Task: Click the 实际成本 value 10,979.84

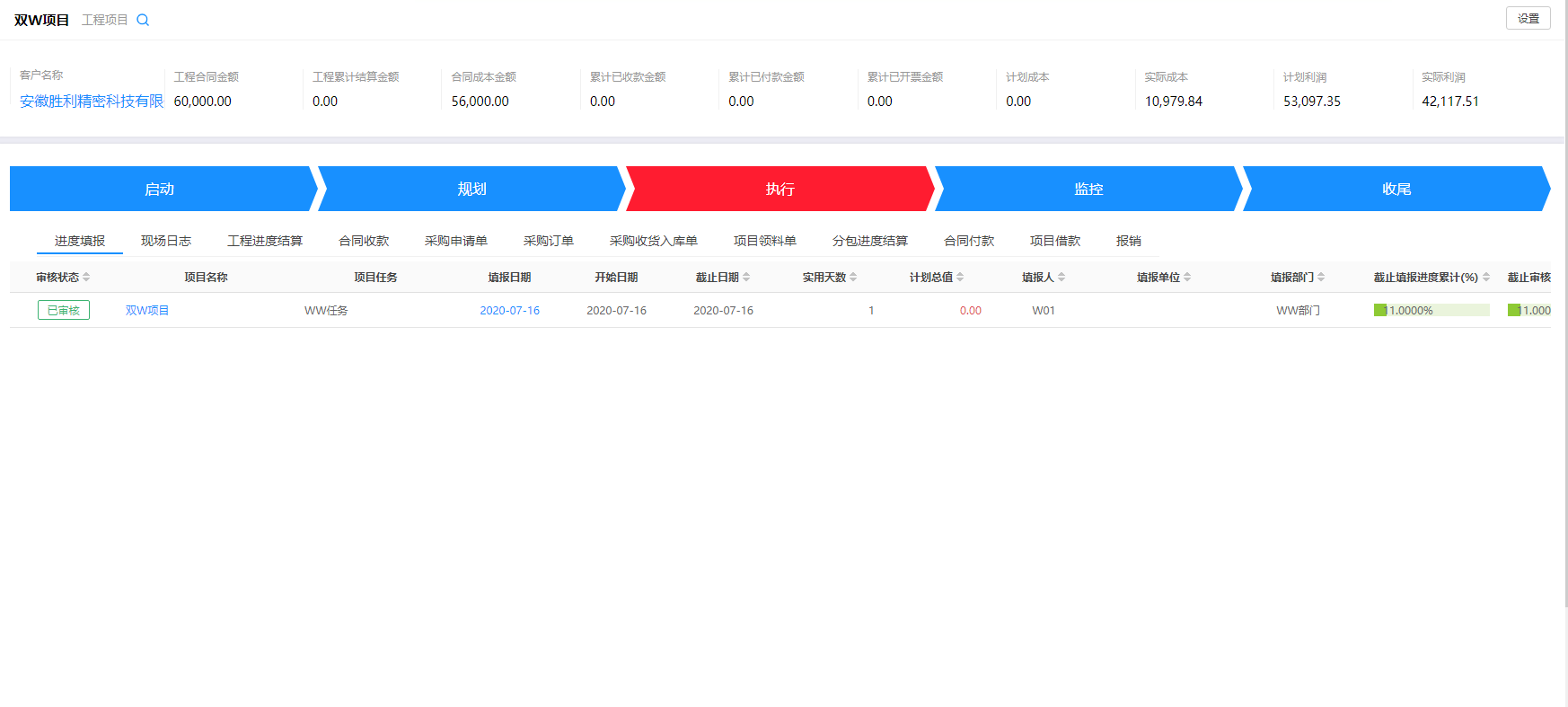Action: click(1174, 102)
